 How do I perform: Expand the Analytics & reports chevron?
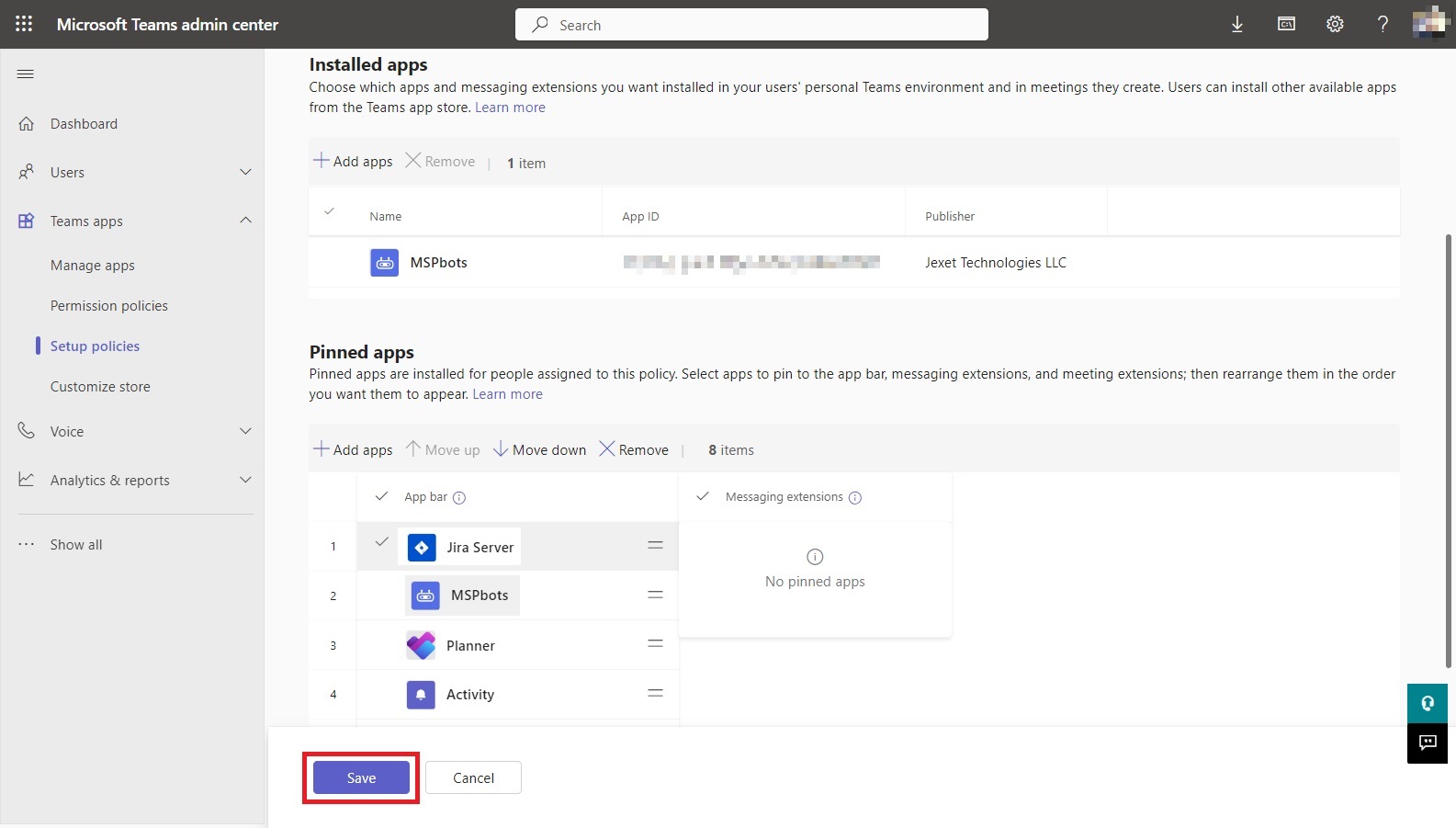[x=245, y=480]
